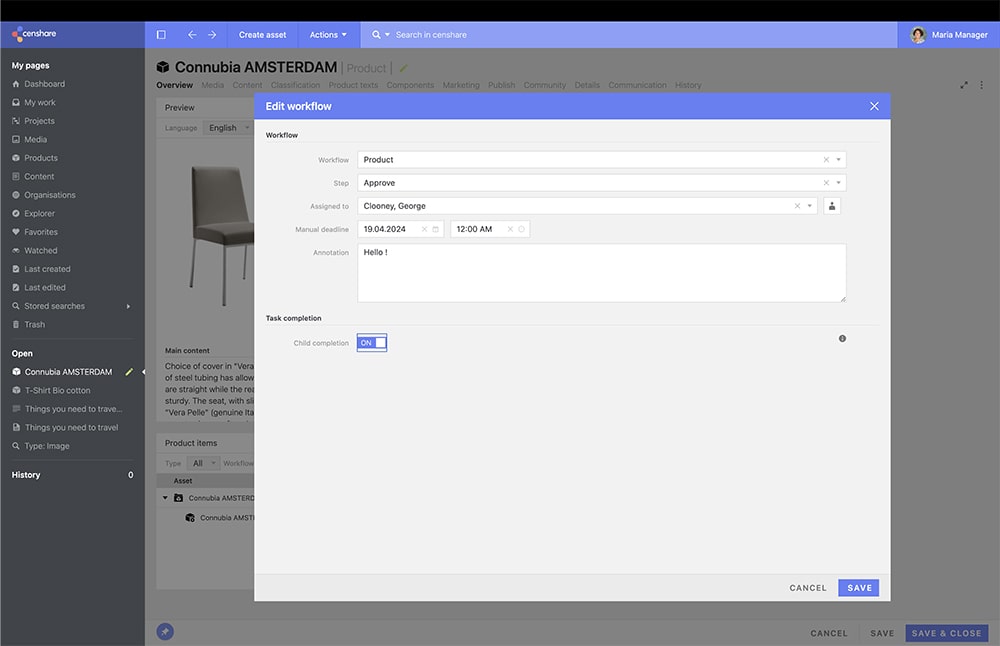Open Organisations in sidebar
The width and height of the screenshot is (1000, 646).
(50, 195)
